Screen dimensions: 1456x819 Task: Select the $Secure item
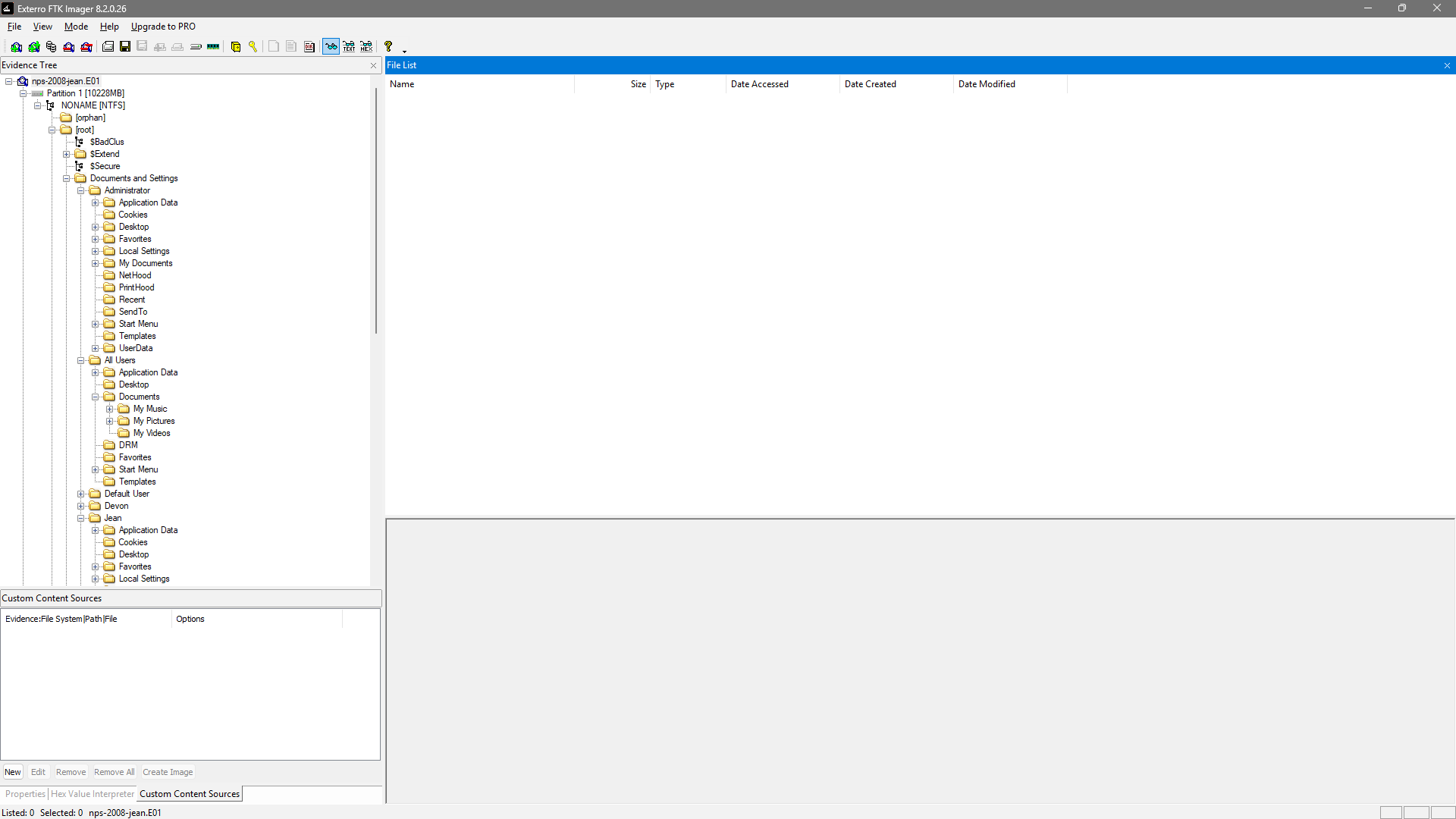click(x=105, y=166)
